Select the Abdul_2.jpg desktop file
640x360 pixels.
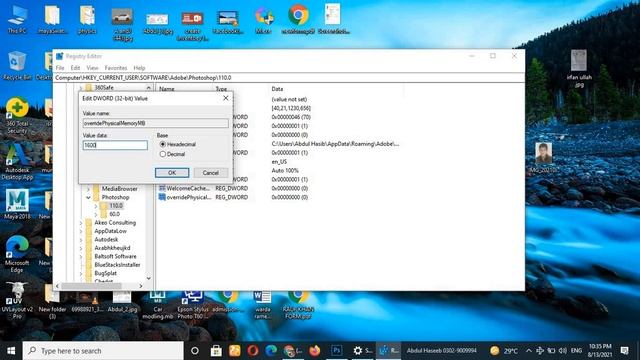(x=122, y=303)
